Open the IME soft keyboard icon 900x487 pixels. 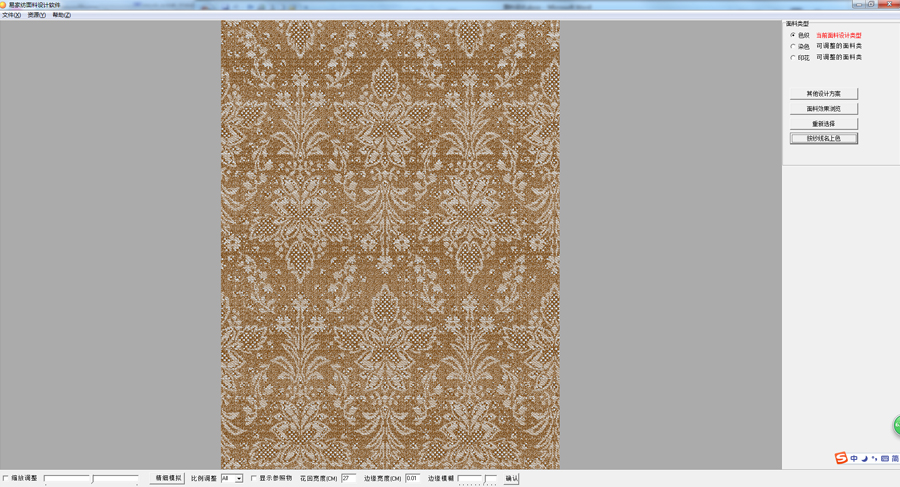pyautogui.click(x=885, y=458)
